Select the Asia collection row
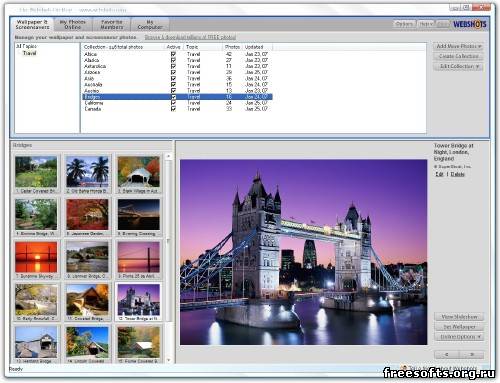 (x=177, y=78)
